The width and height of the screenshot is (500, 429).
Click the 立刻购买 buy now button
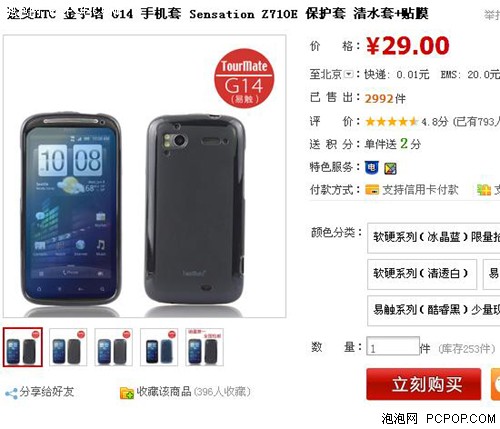424,384
